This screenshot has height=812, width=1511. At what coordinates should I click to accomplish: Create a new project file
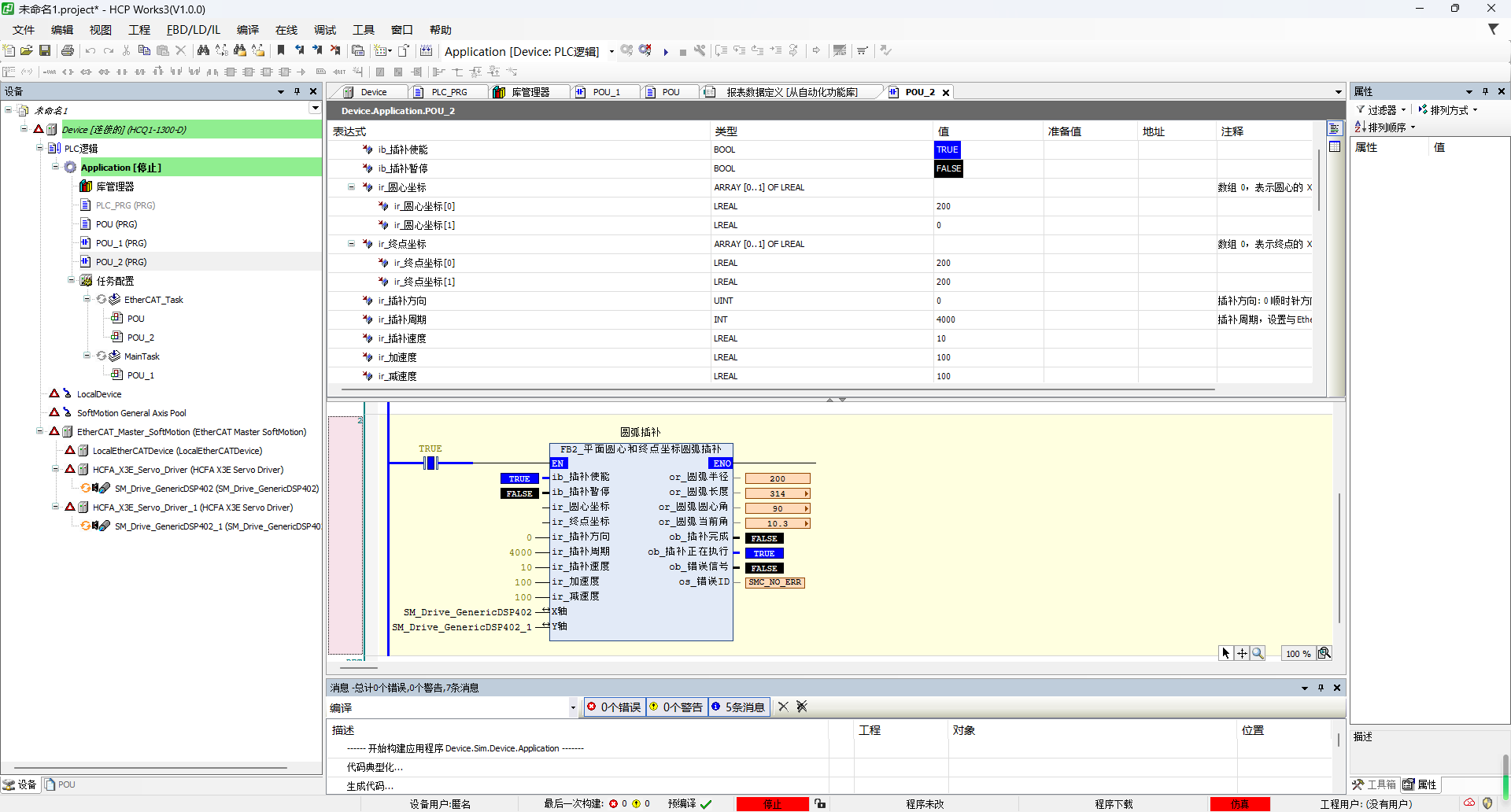click(x=9, y=50)
